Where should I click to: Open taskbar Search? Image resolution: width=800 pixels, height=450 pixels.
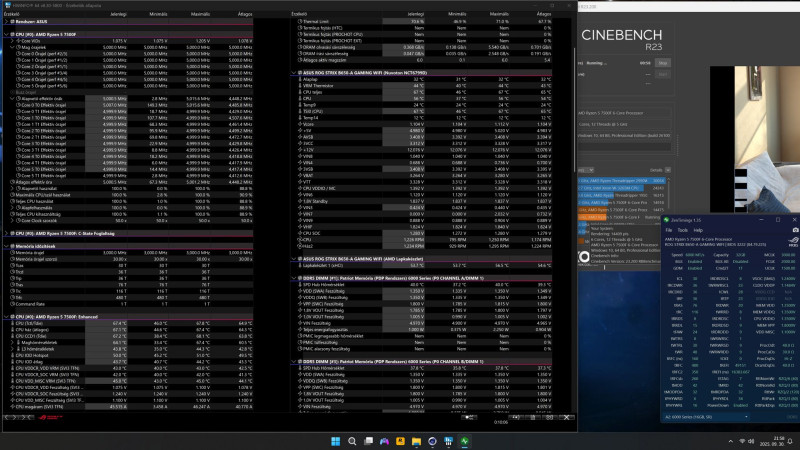click(352, 441)
